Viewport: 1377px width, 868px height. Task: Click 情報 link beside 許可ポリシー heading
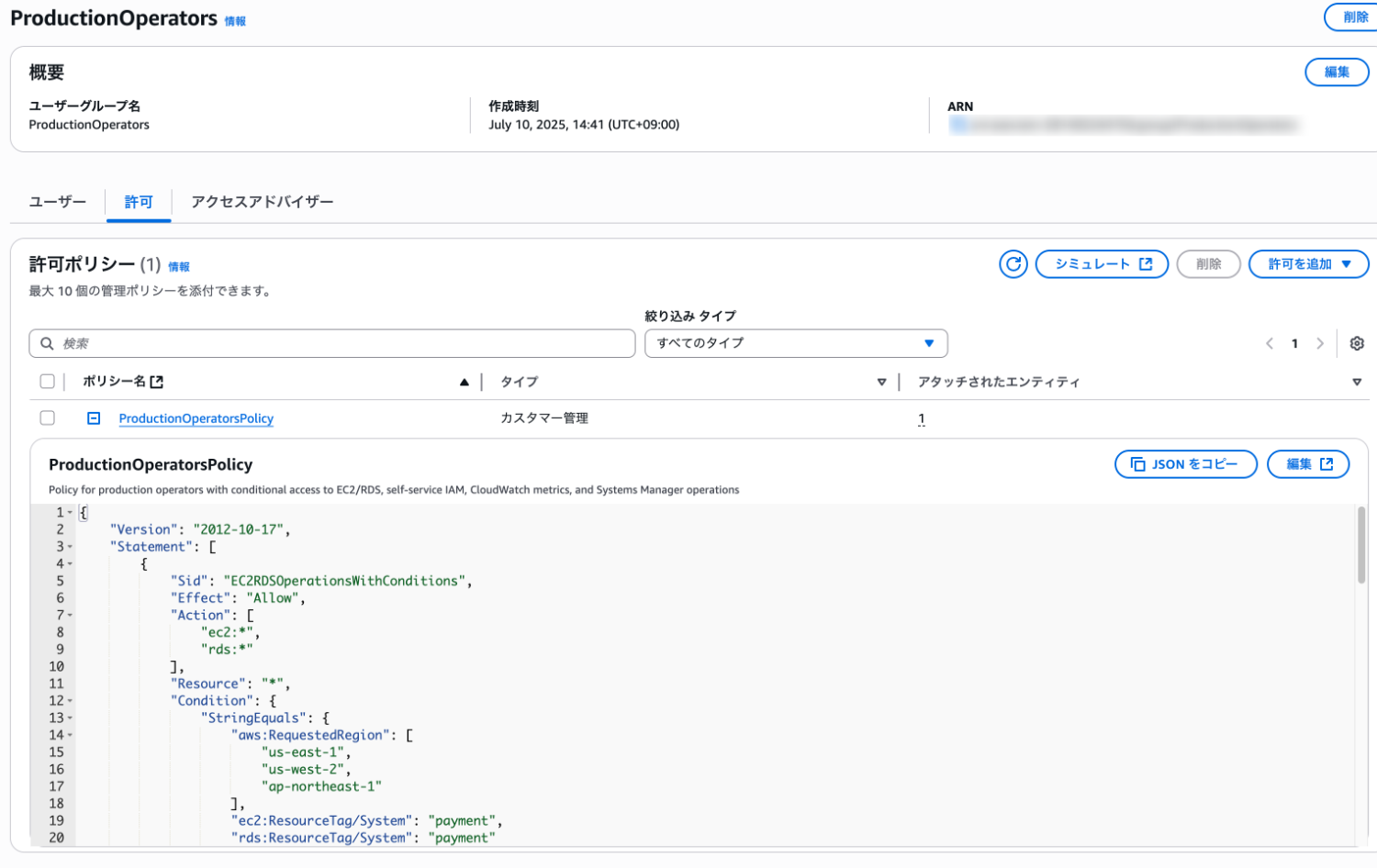(x=179, y=267)
